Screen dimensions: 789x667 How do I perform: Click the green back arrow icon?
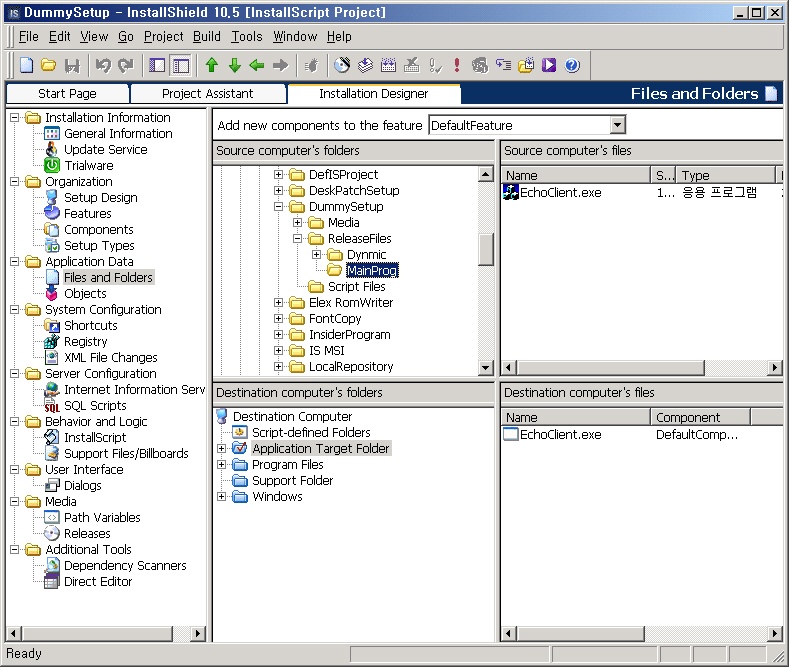coord(257,65)
